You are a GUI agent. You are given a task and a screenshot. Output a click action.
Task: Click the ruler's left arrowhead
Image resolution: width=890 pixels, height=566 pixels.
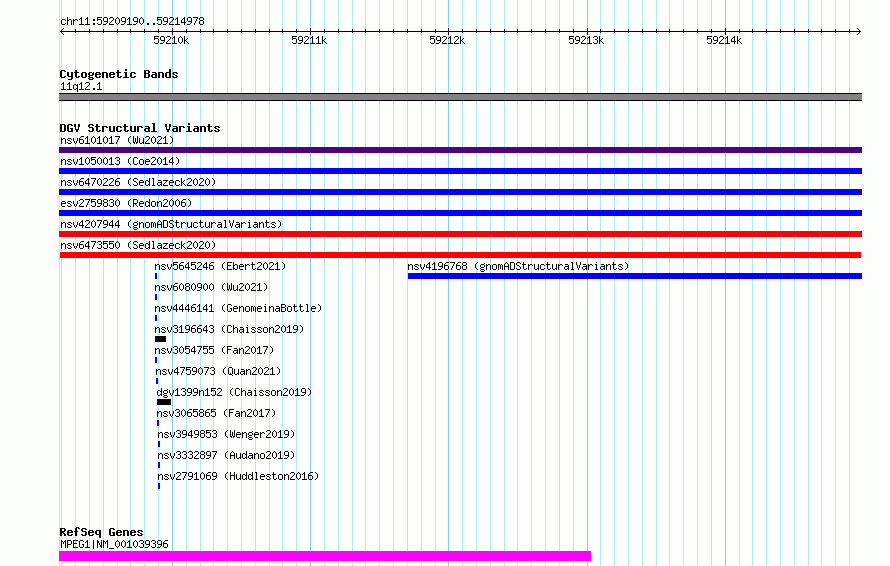pyautogui.click(x=62, y=32)
